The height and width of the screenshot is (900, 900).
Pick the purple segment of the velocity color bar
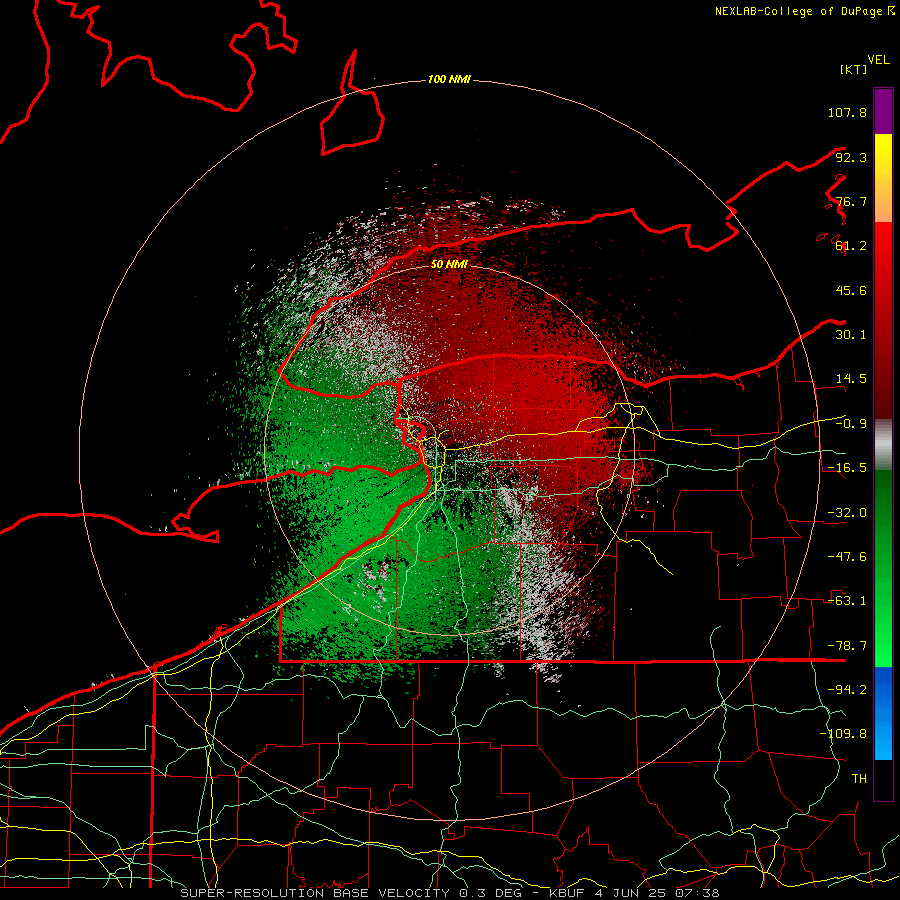tap(883, 111)
